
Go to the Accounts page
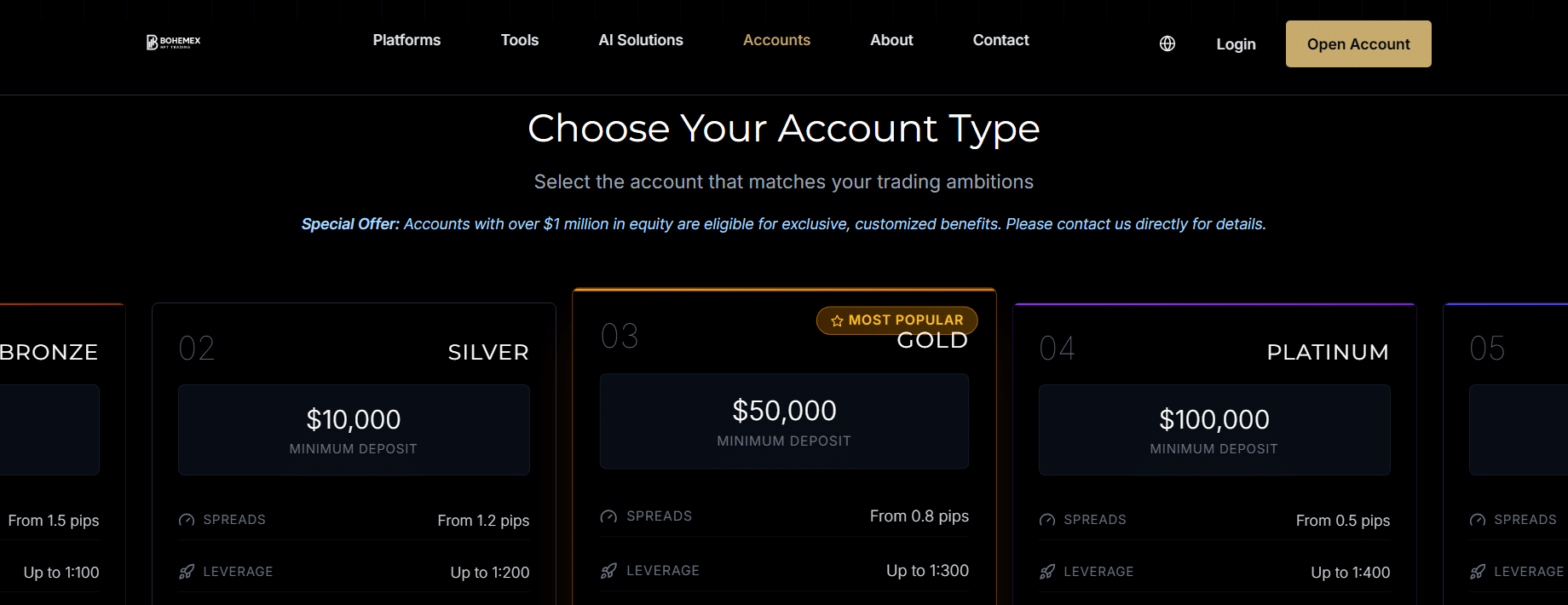[x=776, y=40]
